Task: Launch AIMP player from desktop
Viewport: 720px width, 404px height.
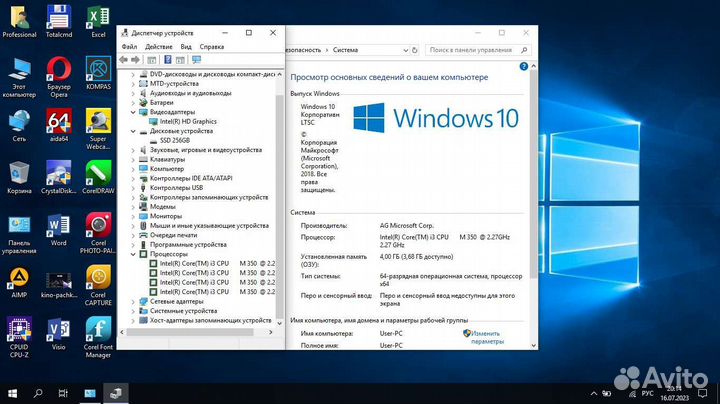Action: click(19, 282)
